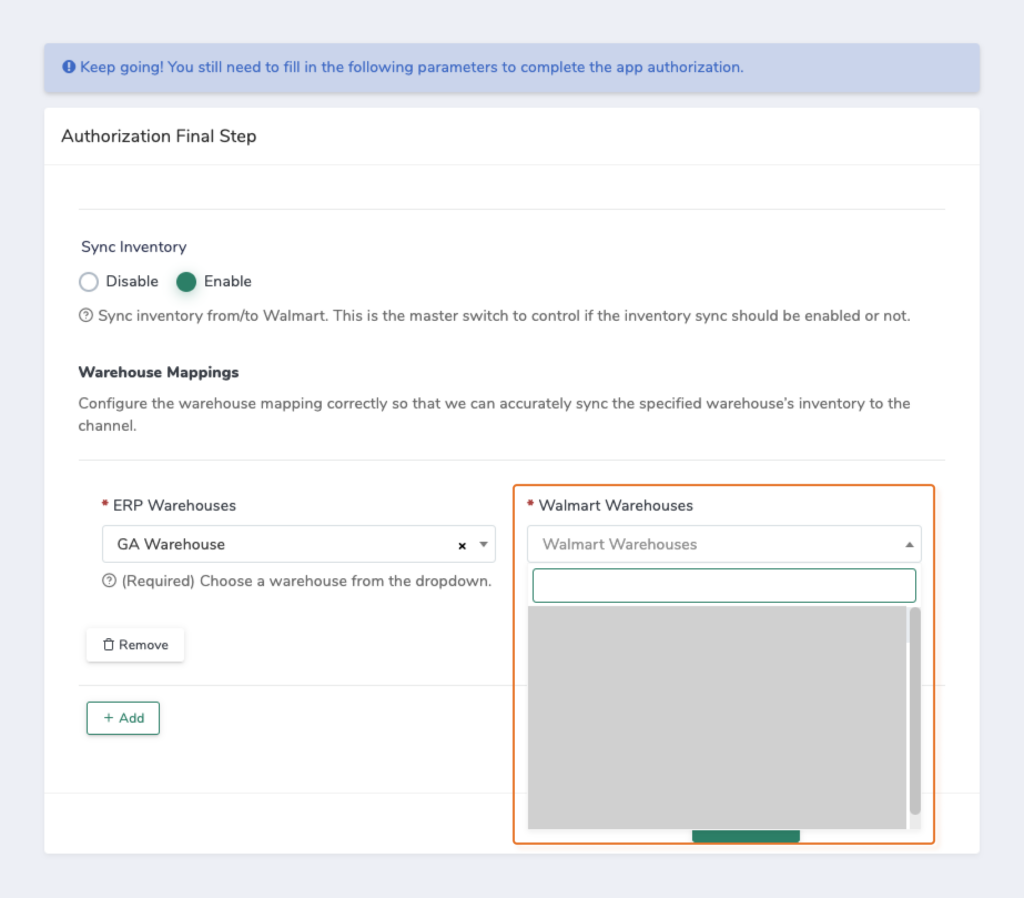Open the GA Warehouse combo box
The image size is (1024, 898).
[298, 544]
